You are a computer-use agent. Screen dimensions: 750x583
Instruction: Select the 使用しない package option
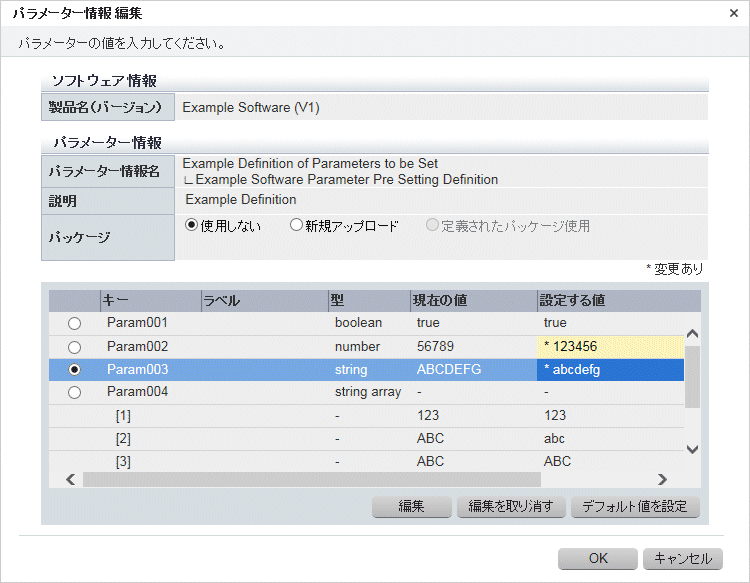tap(192, 225)
